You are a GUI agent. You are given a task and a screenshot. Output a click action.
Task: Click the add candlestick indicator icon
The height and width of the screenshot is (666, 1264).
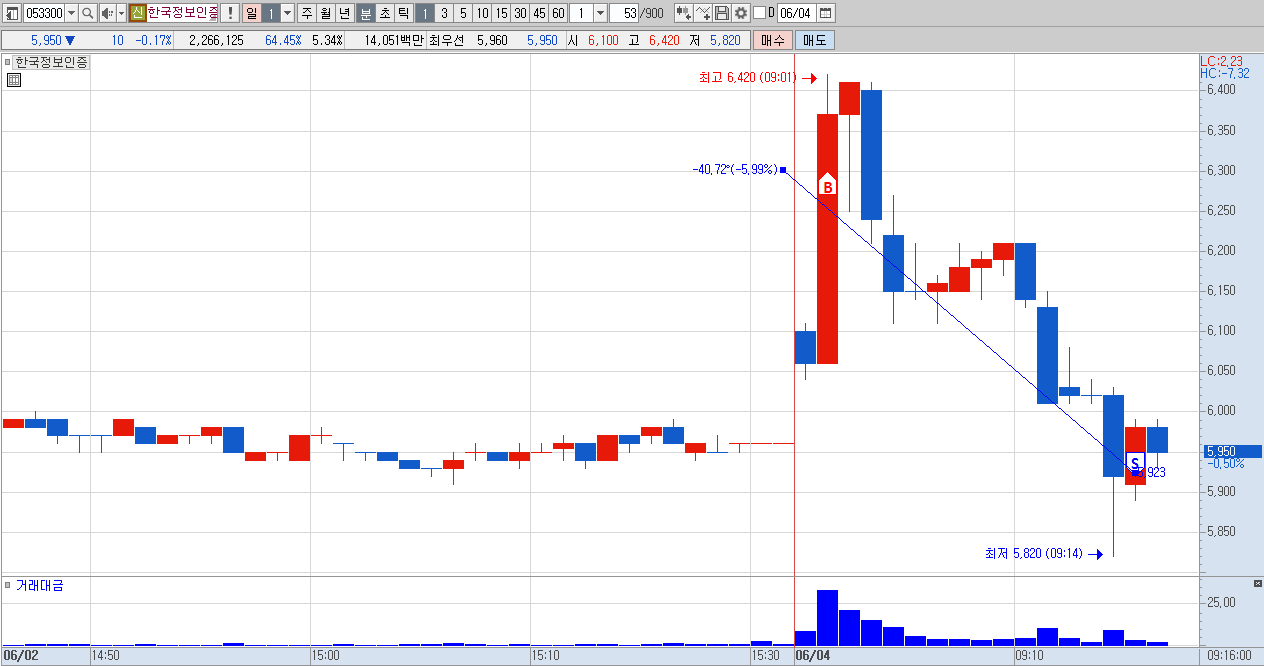684,13
